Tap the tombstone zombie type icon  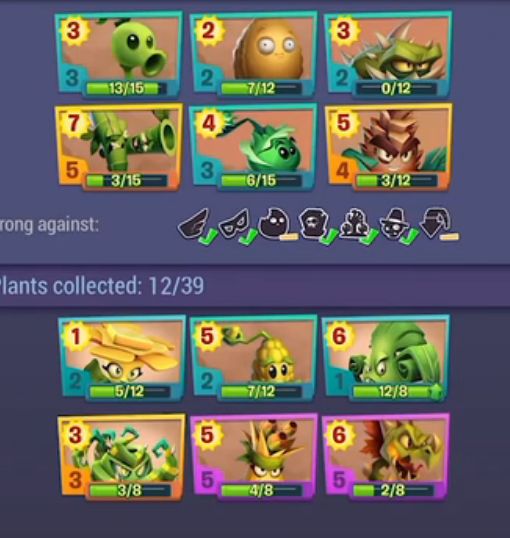coord(316,226)
